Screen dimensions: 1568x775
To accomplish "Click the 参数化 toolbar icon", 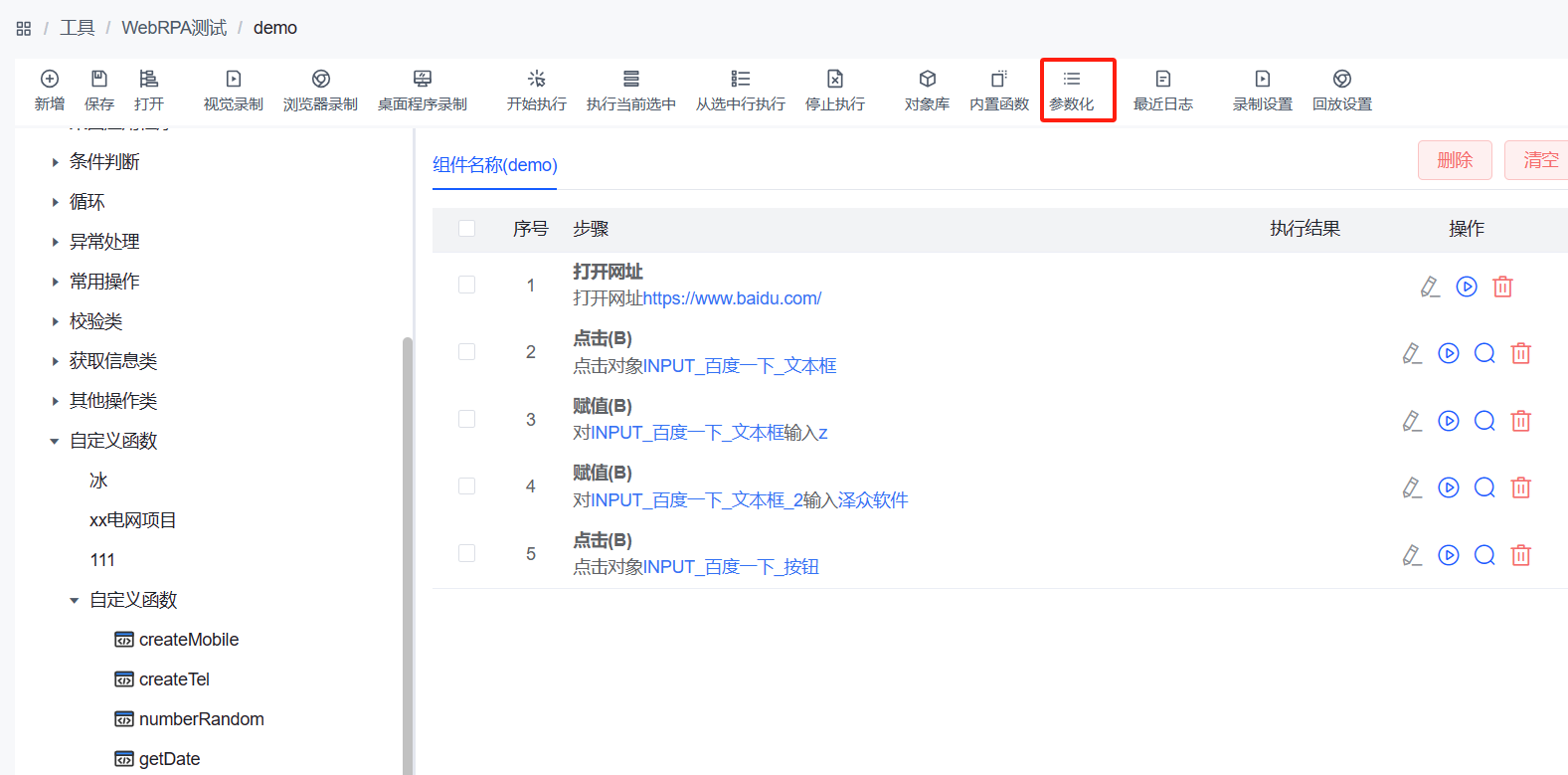I will coord(1071,80).
